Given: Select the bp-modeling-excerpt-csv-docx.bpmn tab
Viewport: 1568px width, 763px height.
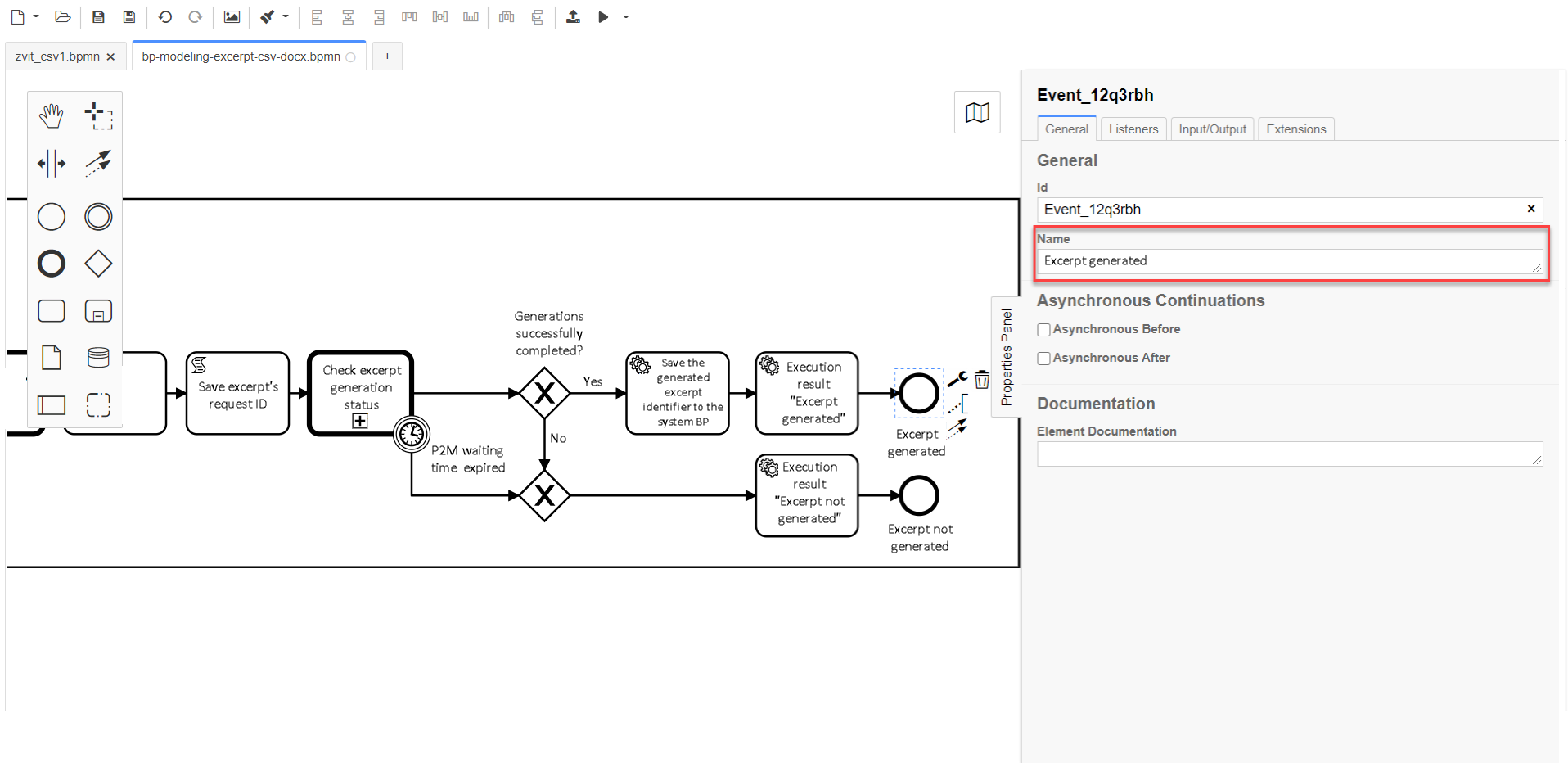Looking at the screenshot, I should [x=241, y=56].
